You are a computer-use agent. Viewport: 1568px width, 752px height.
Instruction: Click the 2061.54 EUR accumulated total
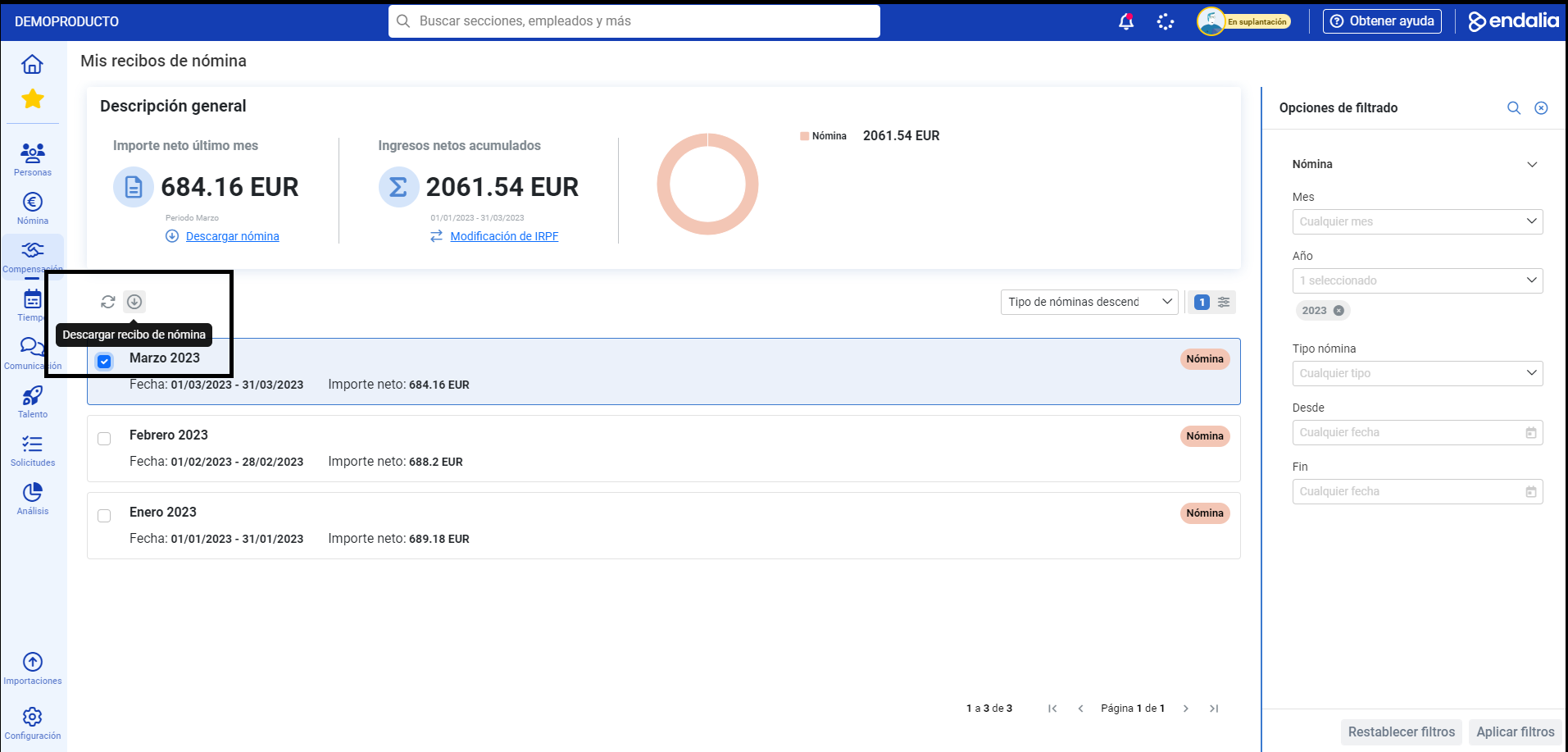pyautogui.click(x=502, y=187)
